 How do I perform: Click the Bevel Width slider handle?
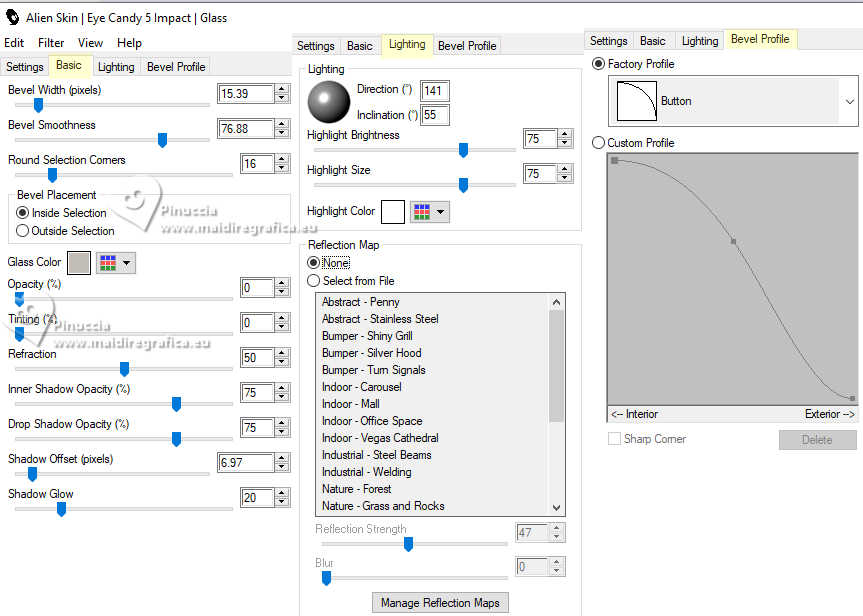38,105
